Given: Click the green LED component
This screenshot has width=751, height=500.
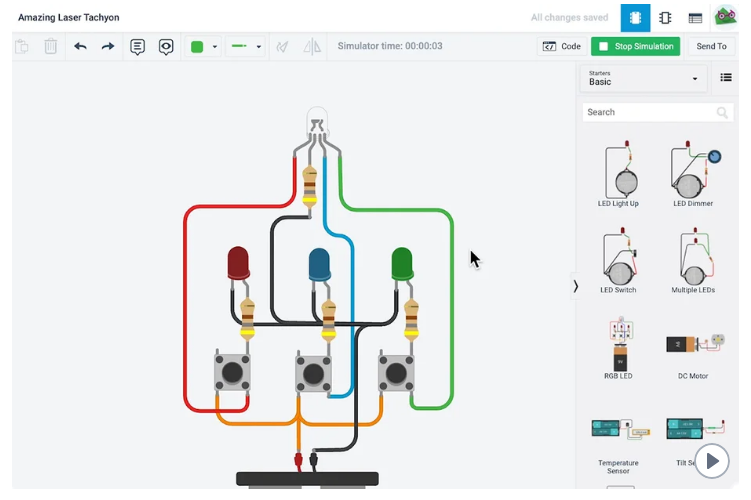Looking at the screenshot, I should point(402,264).
